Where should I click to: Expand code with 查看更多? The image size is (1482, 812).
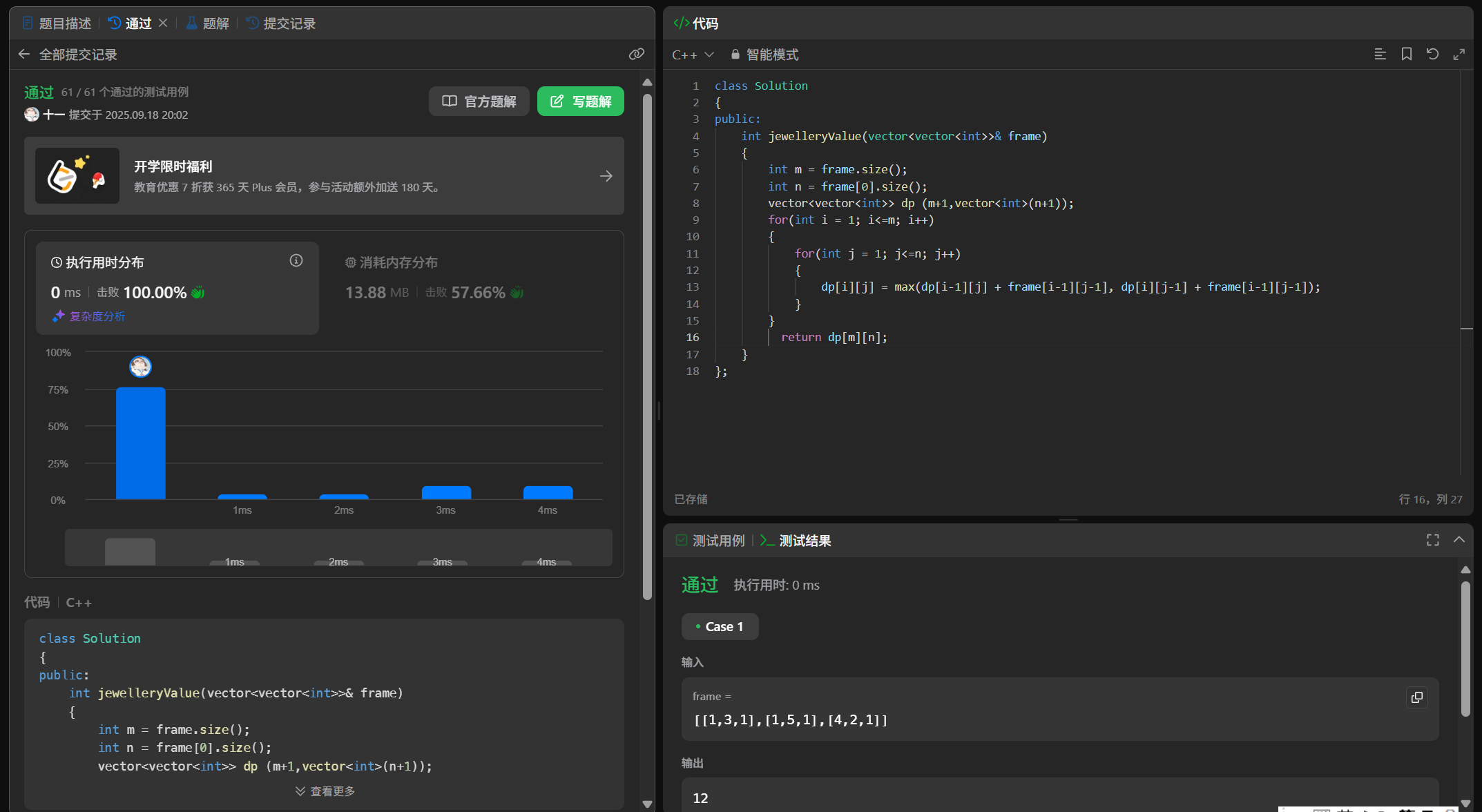[325, 791]
